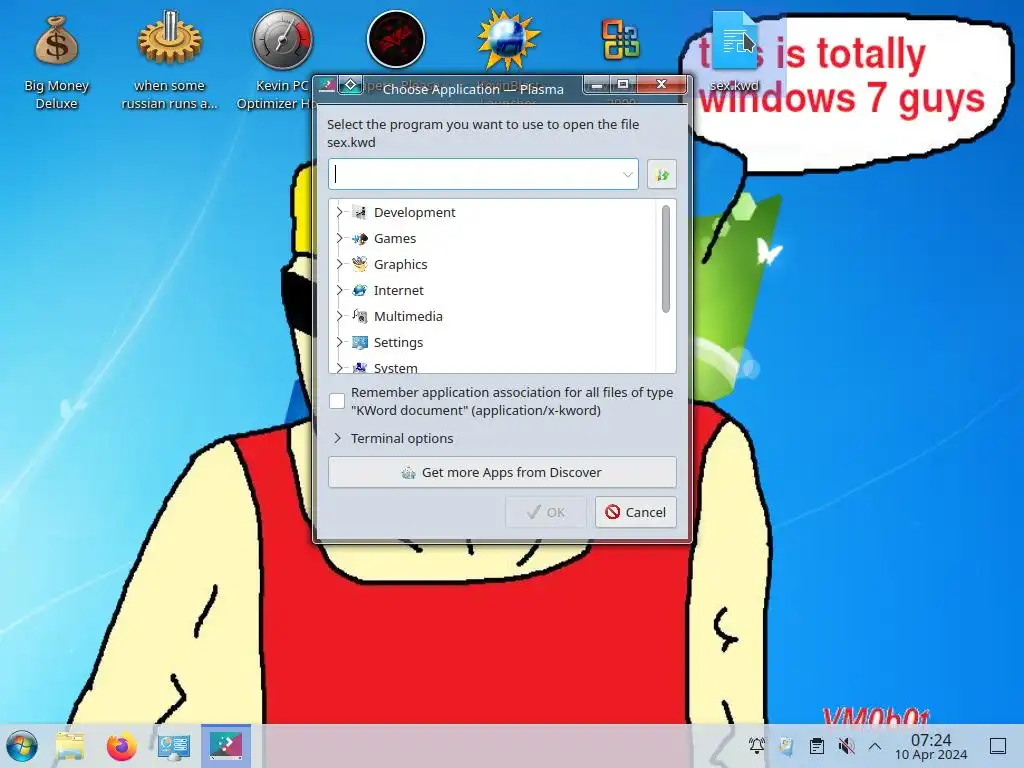This screenshot has width=1024, height=768.
Task: Click the Games category icon
Action: [360, 238]
